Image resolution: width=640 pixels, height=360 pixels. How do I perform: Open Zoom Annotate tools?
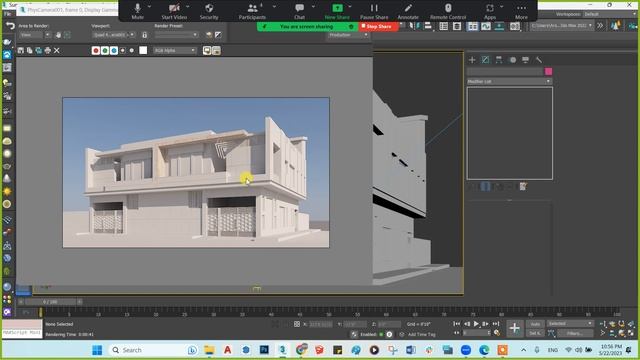(x=408, y=11)
